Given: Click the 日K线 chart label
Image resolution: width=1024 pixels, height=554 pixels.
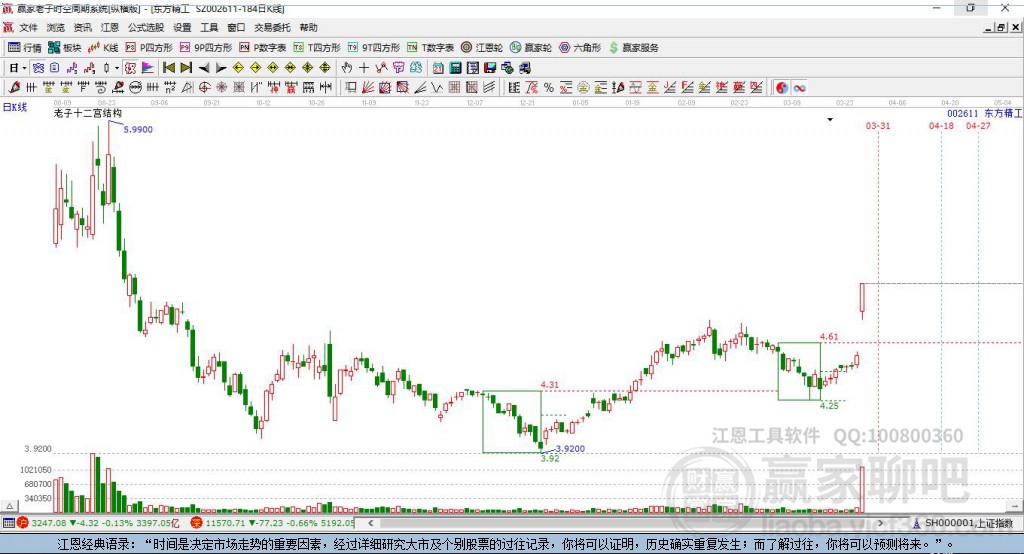Looking at the screenshot, I should pos(15,107).
